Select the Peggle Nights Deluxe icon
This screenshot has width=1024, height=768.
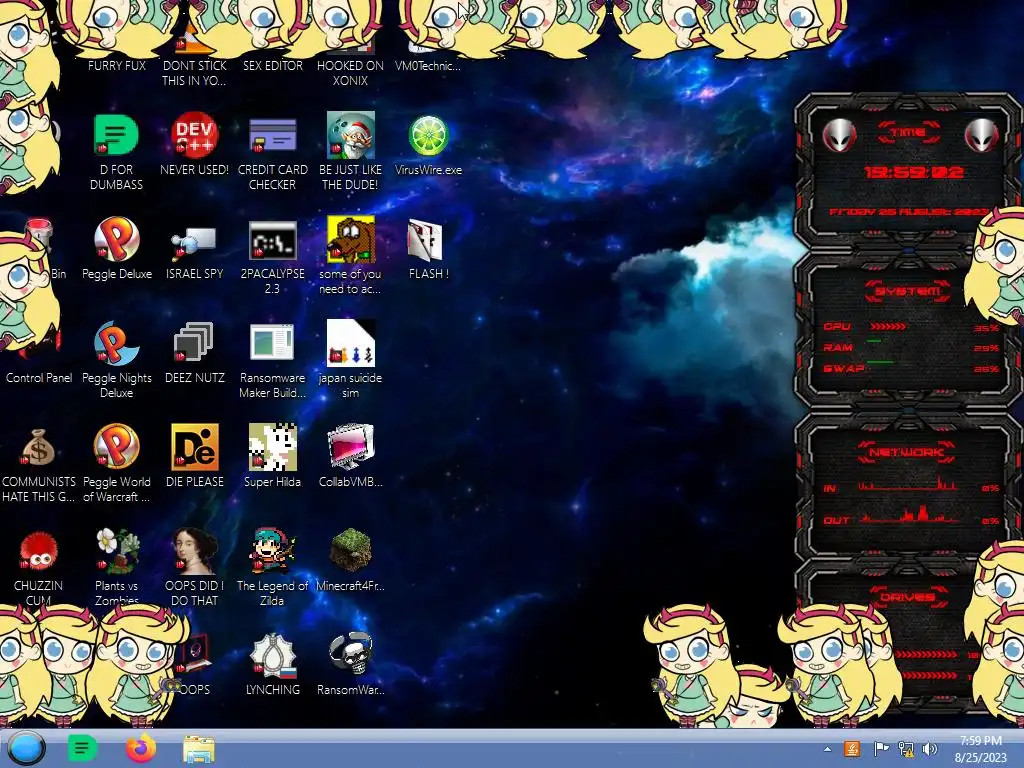pos(116,343)
